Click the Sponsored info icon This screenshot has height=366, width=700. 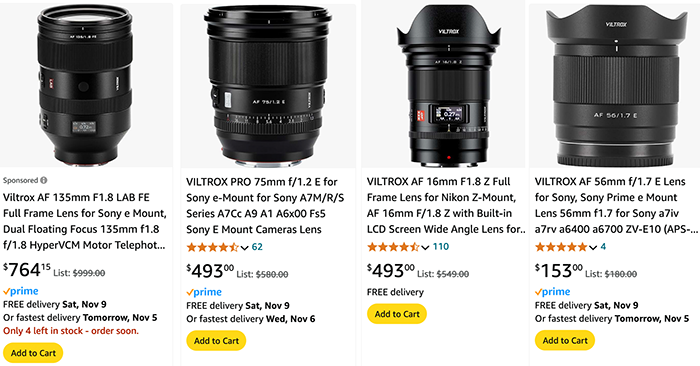(x=43, y=180)
